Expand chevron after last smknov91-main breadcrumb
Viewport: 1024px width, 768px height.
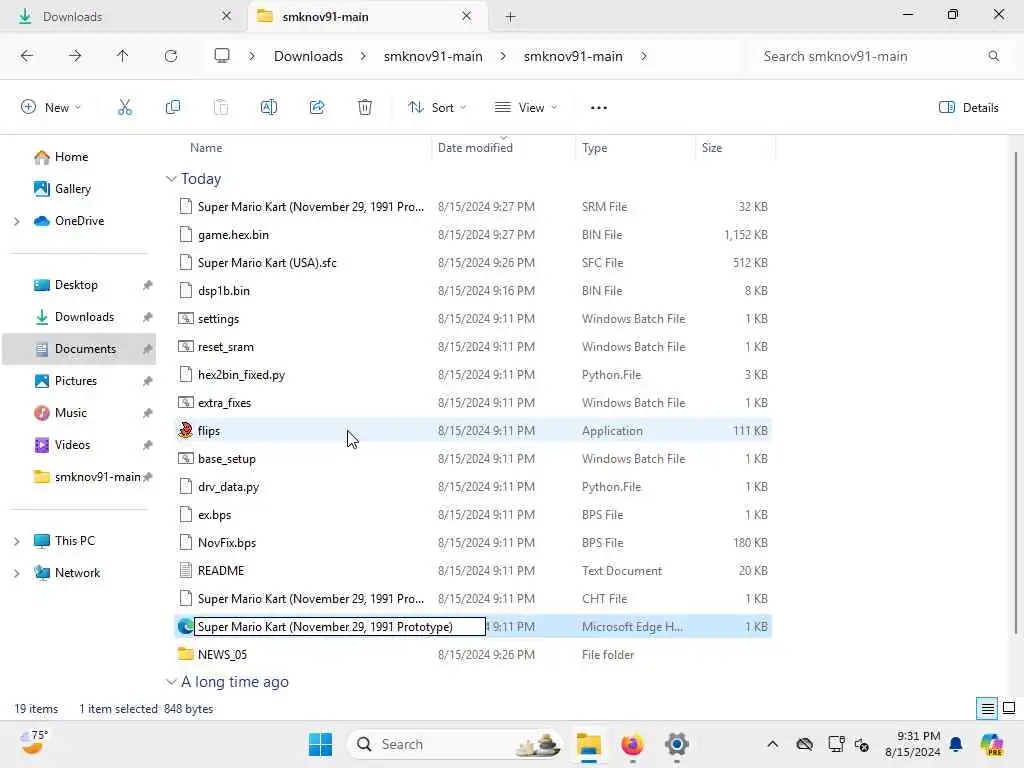[644, 56]
